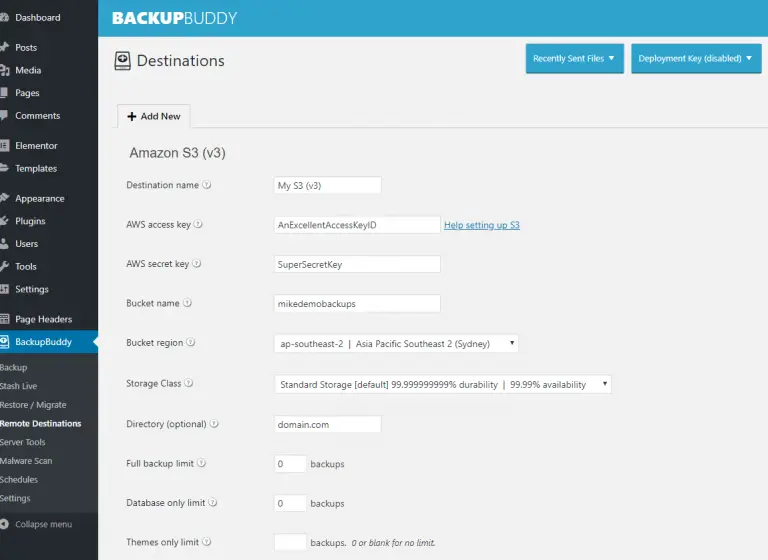Open Remote Destinations submenu item
Viewport: 768px width, 560px height.
[x=41, y=423]
